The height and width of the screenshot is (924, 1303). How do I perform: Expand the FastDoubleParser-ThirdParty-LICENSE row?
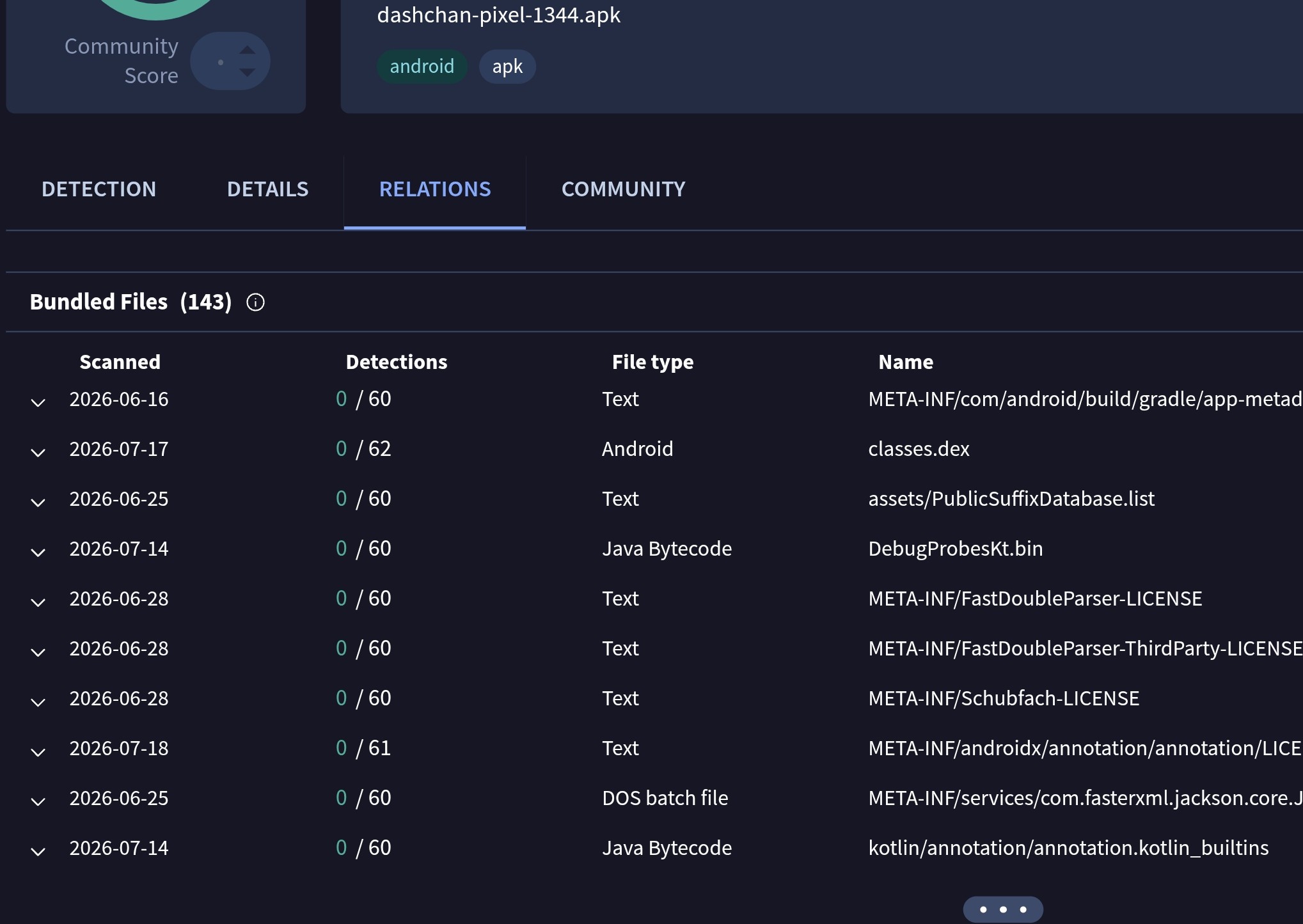pos(38,652)
